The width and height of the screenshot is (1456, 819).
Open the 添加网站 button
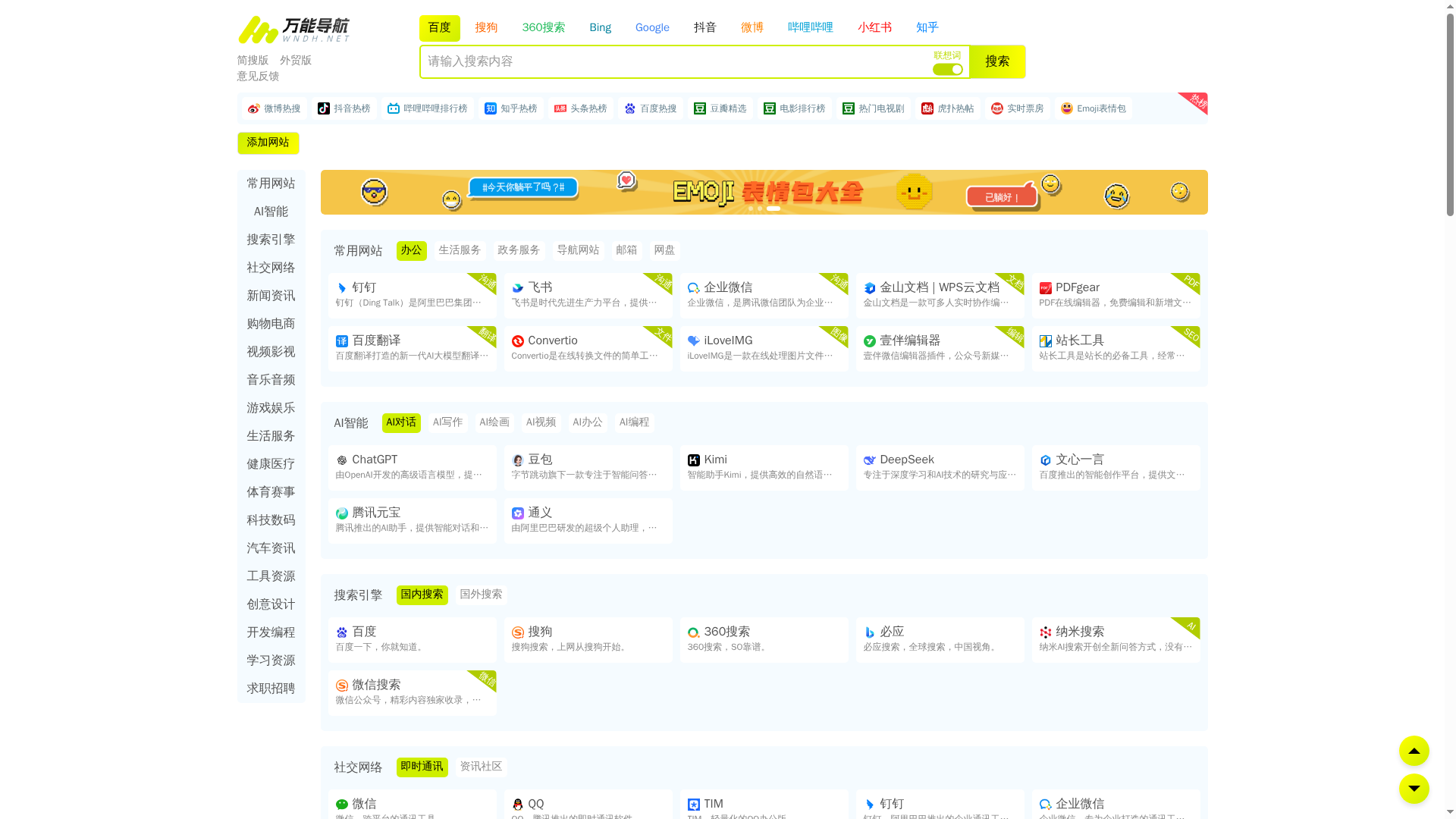click(x=268, y=143)
